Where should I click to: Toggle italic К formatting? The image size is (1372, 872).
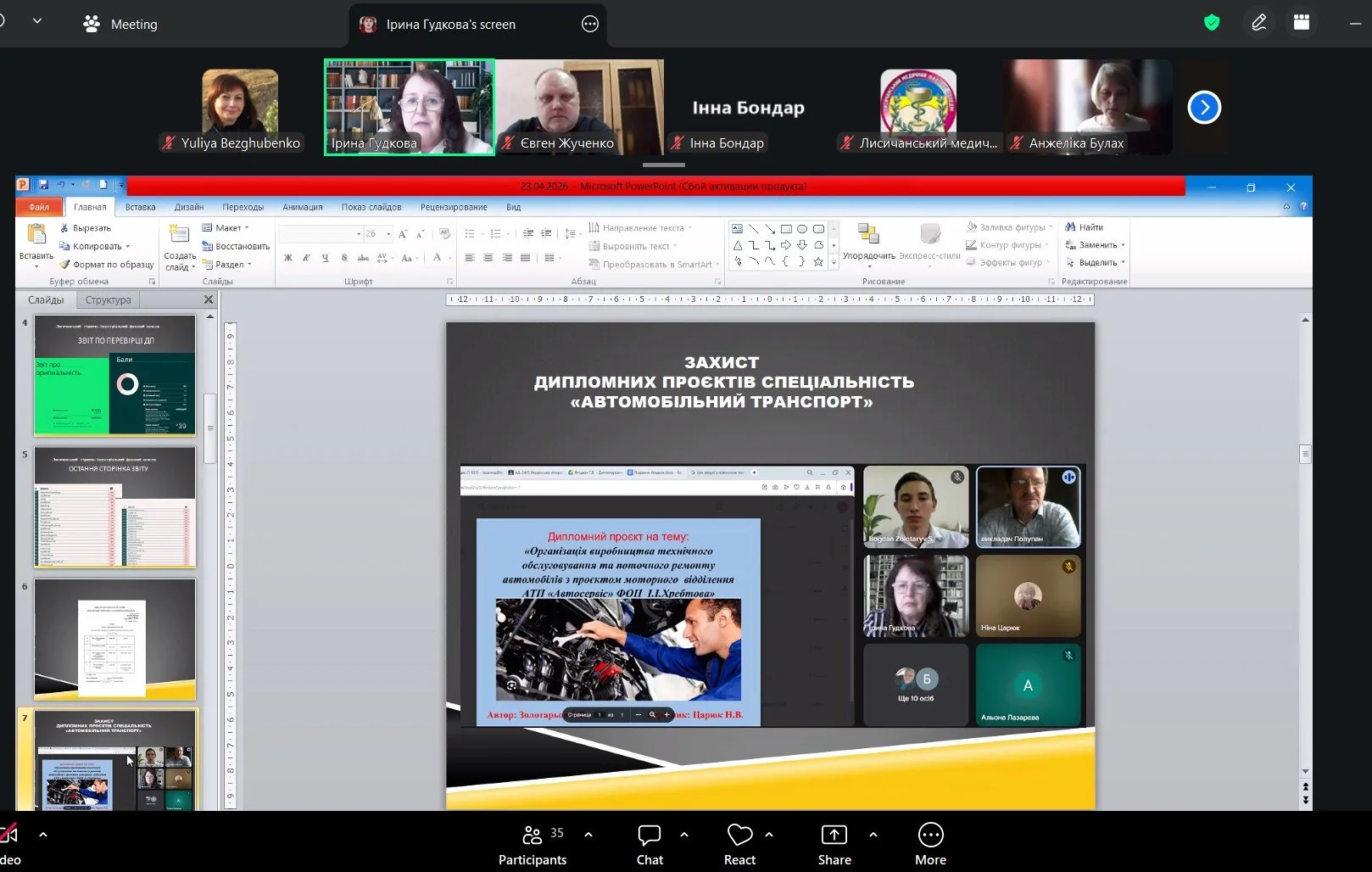pyautogui.click(x=306, y=258)
